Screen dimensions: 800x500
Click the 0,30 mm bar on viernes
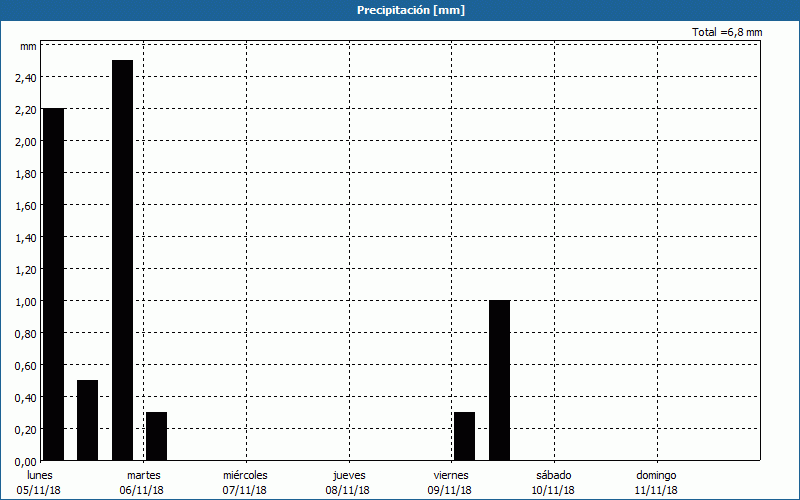tap(464, 436)
